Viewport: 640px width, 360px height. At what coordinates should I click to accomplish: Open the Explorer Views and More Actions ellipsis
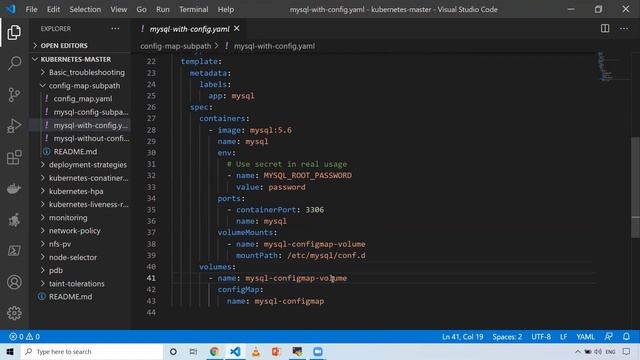(116, 29)
